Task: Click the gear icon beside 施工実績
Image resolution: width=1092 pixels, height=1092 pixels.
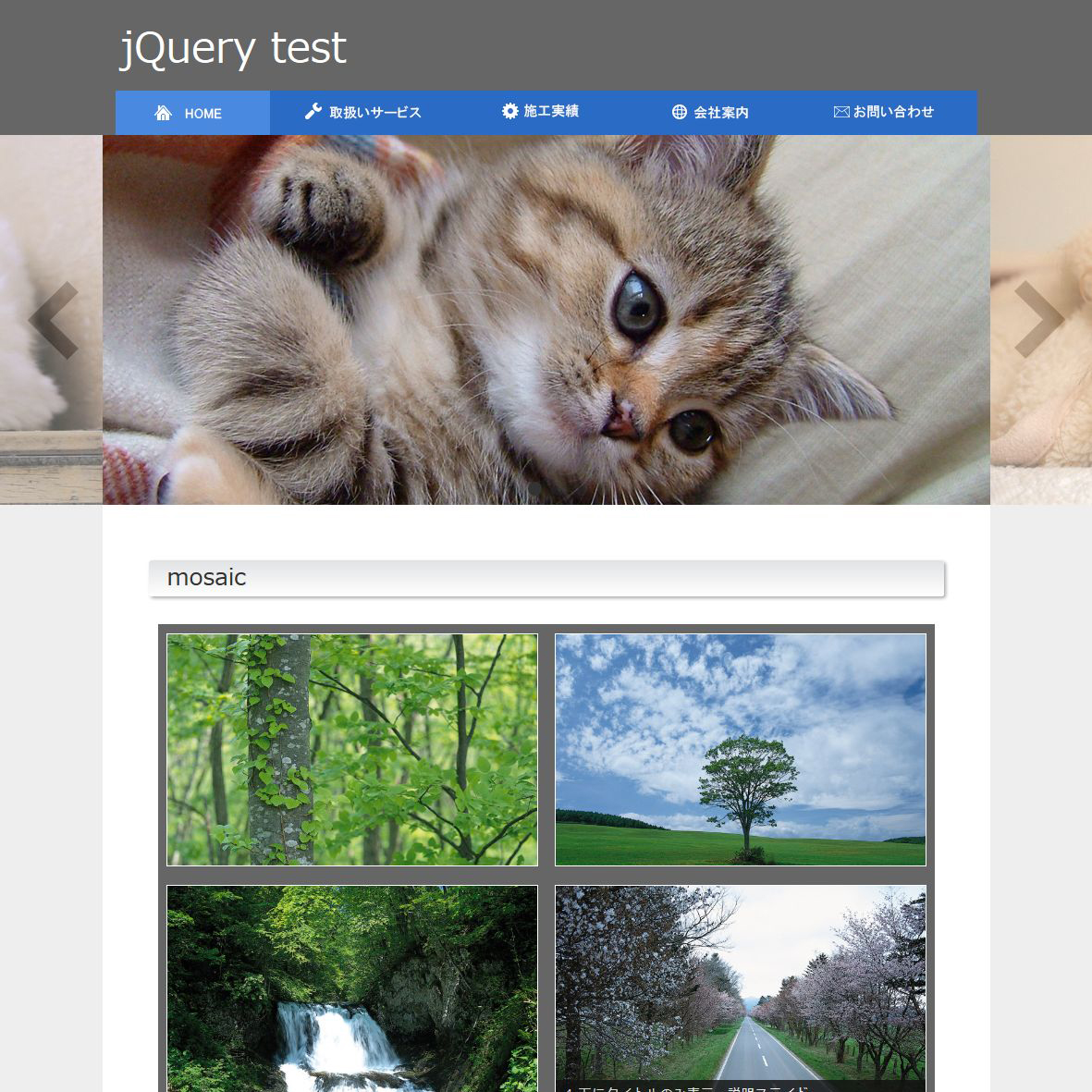Action: click(x=510, y=111)
